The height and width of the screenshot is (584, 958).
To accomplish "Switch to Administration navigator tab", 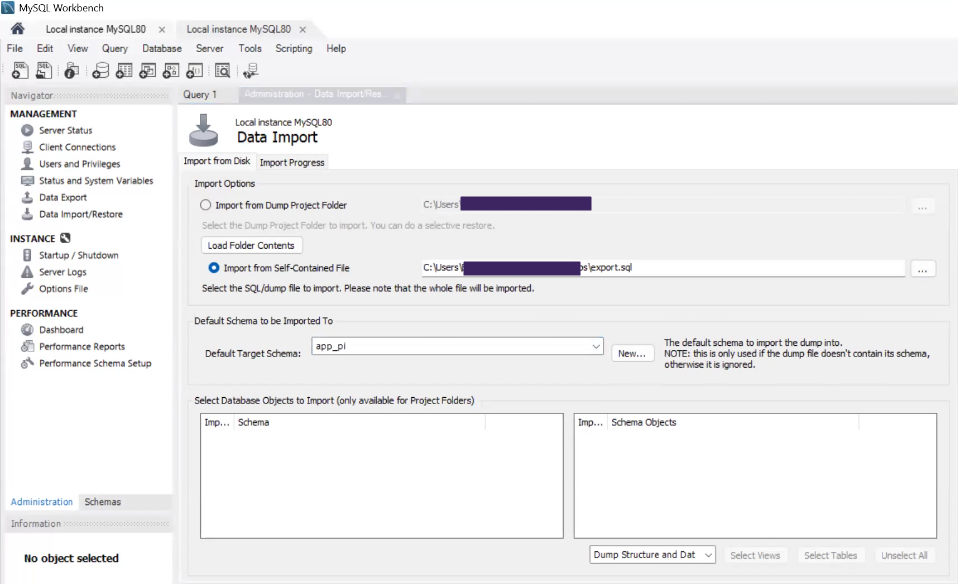I will point(42,502).
